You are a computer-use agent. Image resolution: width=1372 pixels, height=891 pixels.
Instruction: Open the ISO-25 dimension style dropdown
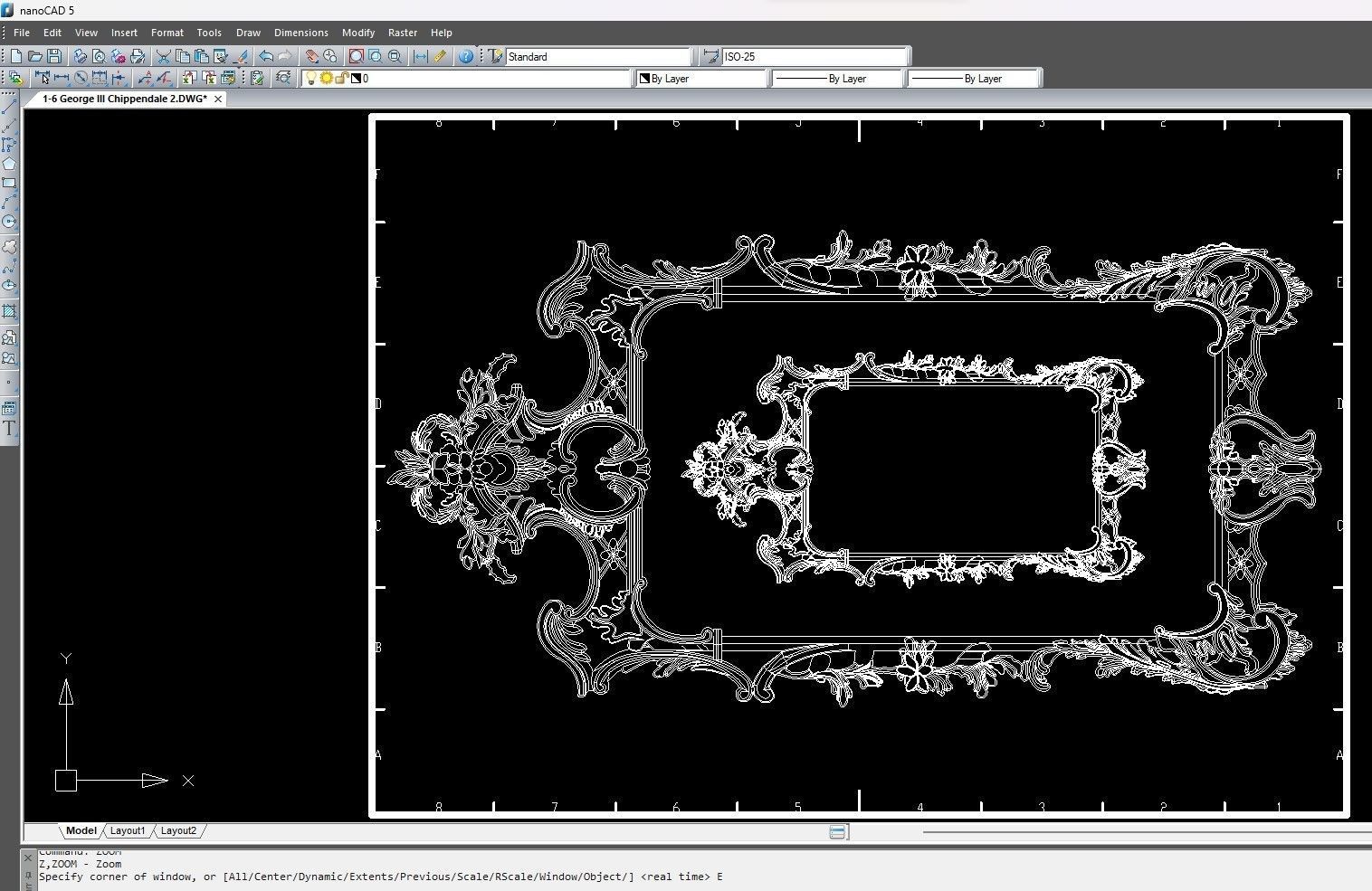pos(815,56)
